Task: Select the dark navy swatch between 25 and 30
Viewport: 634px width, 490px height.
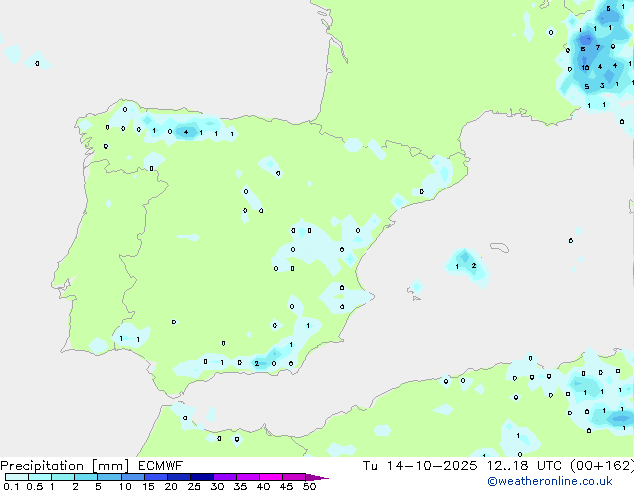Action: (205, 478)
